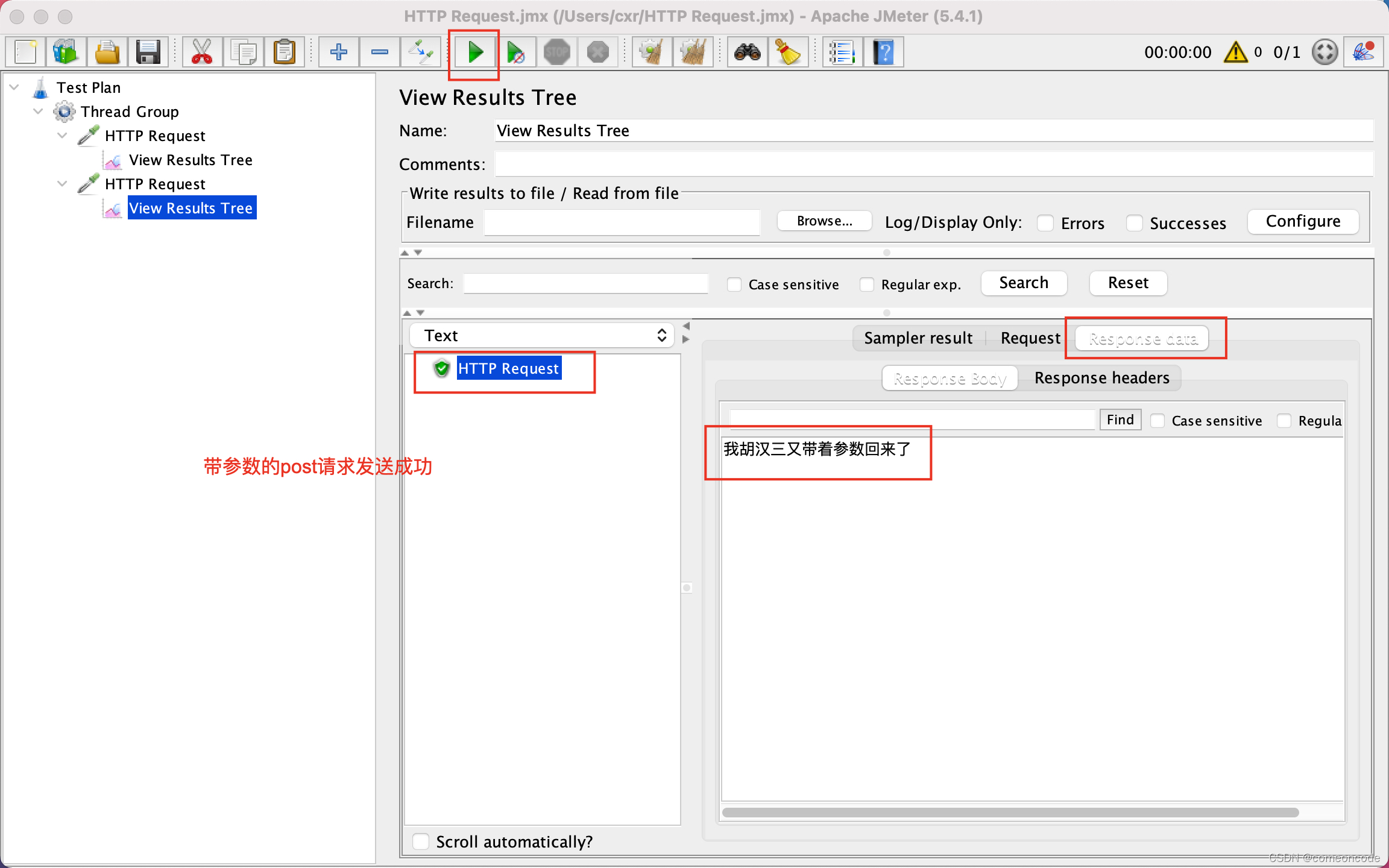The height and width of the screenshot is (868, 1389).
Task: Toggle the Regular exp. checkbox
Action: point(866,285)
